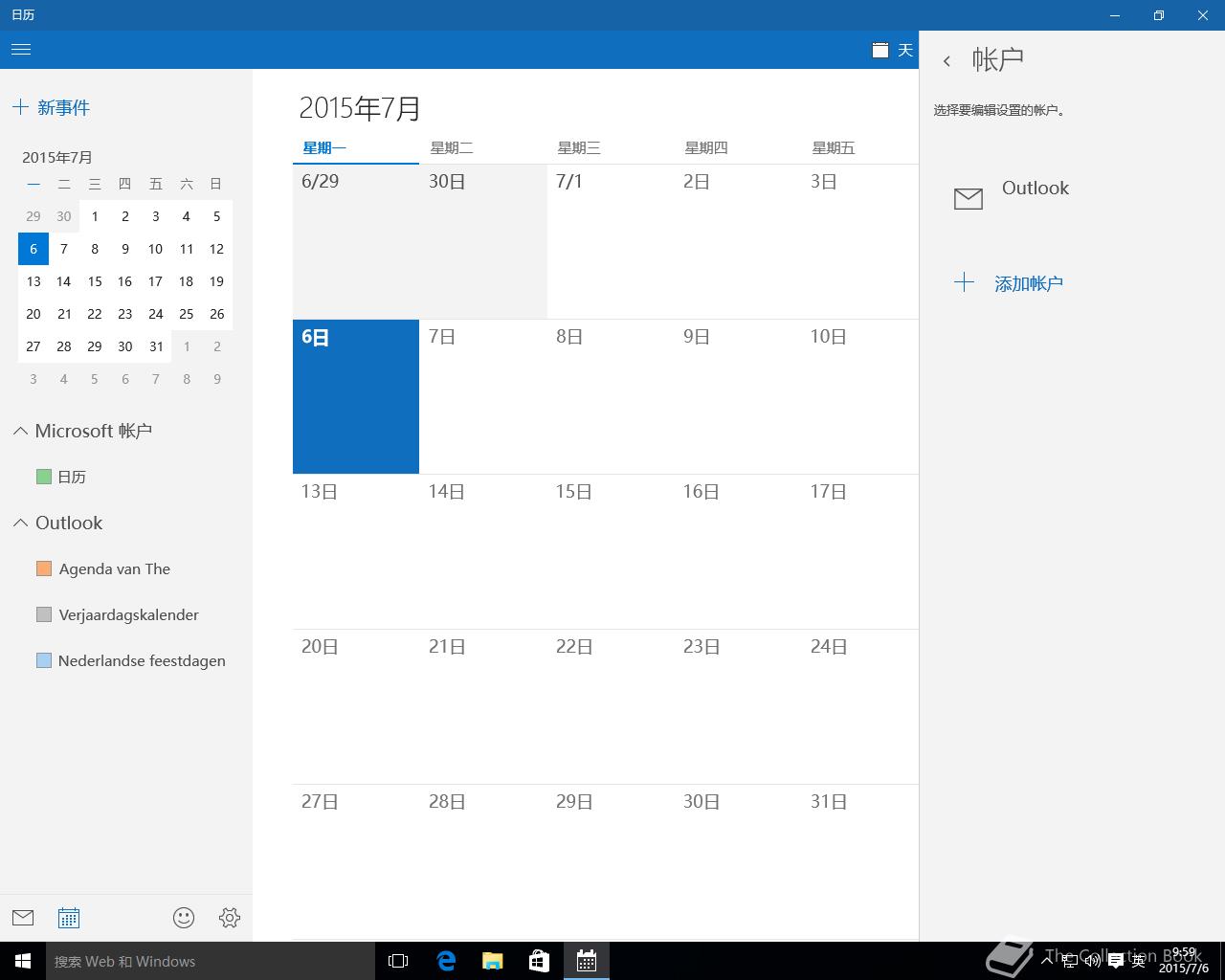Select the 15日 day cell
1225x980 pixels.
click(x=611, y=551)
